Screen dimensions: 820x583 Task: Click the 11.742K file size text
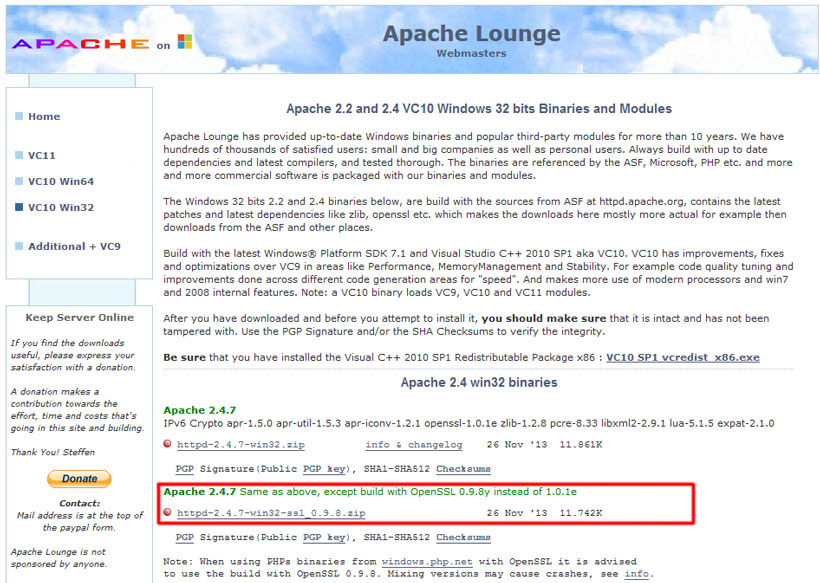click(x=580, y=513)
